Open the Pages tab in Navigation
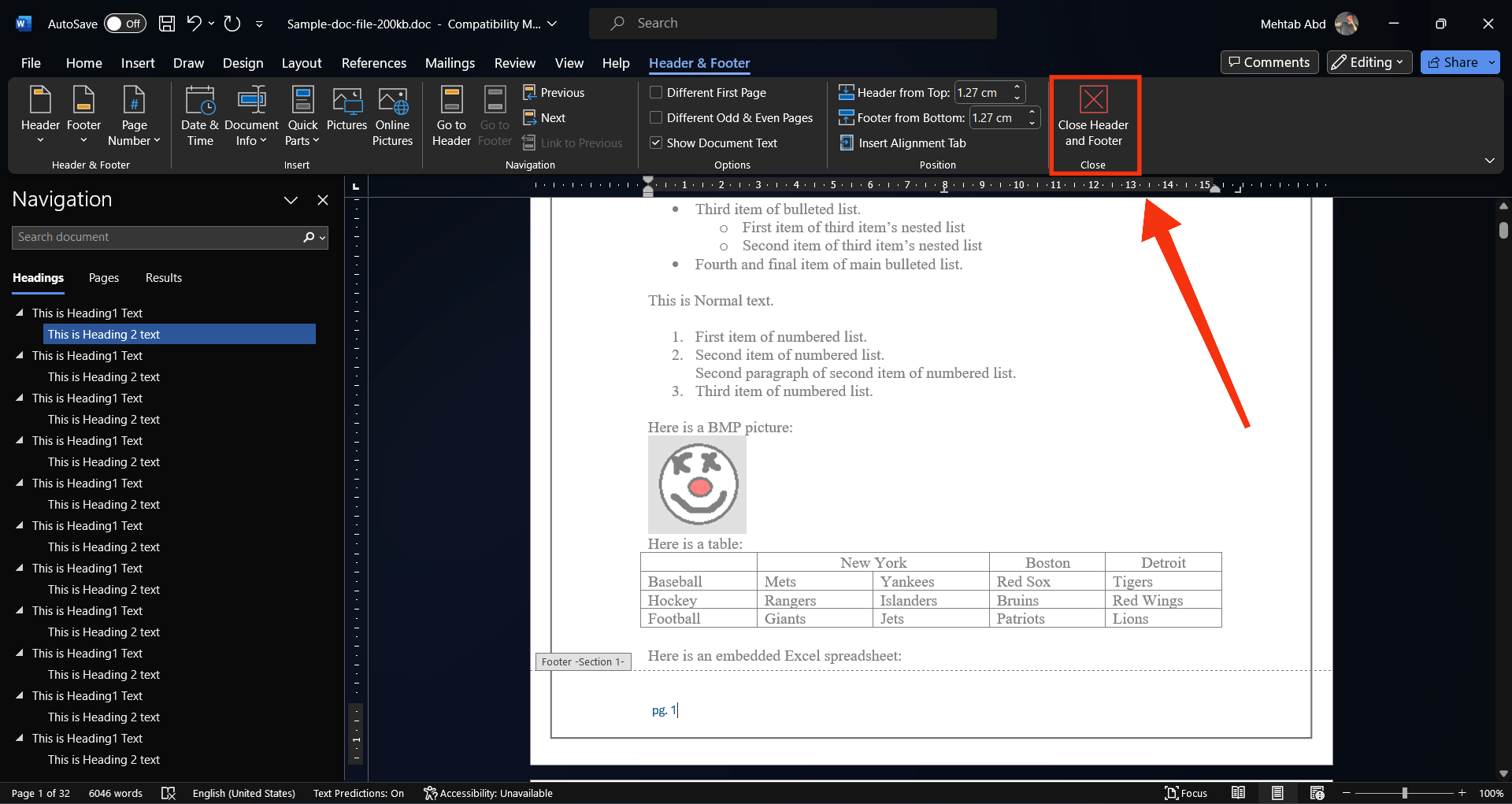The image size is (1512, 804). click(x=104, y=278)
